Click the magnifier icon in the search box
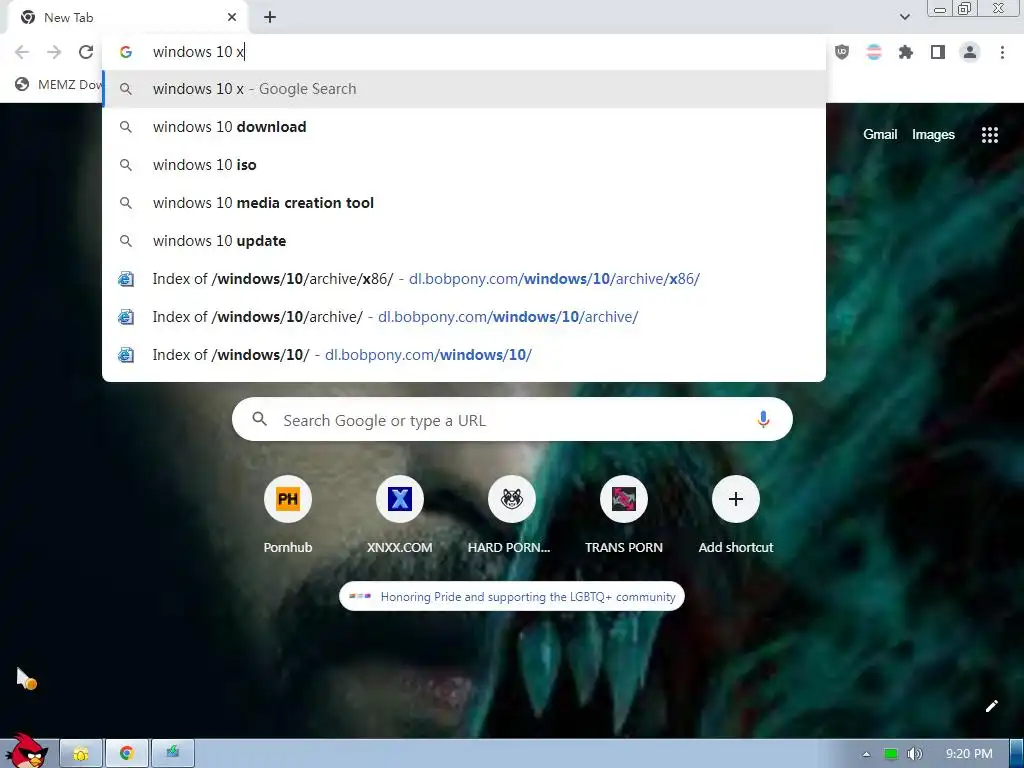 click(259, 419)
